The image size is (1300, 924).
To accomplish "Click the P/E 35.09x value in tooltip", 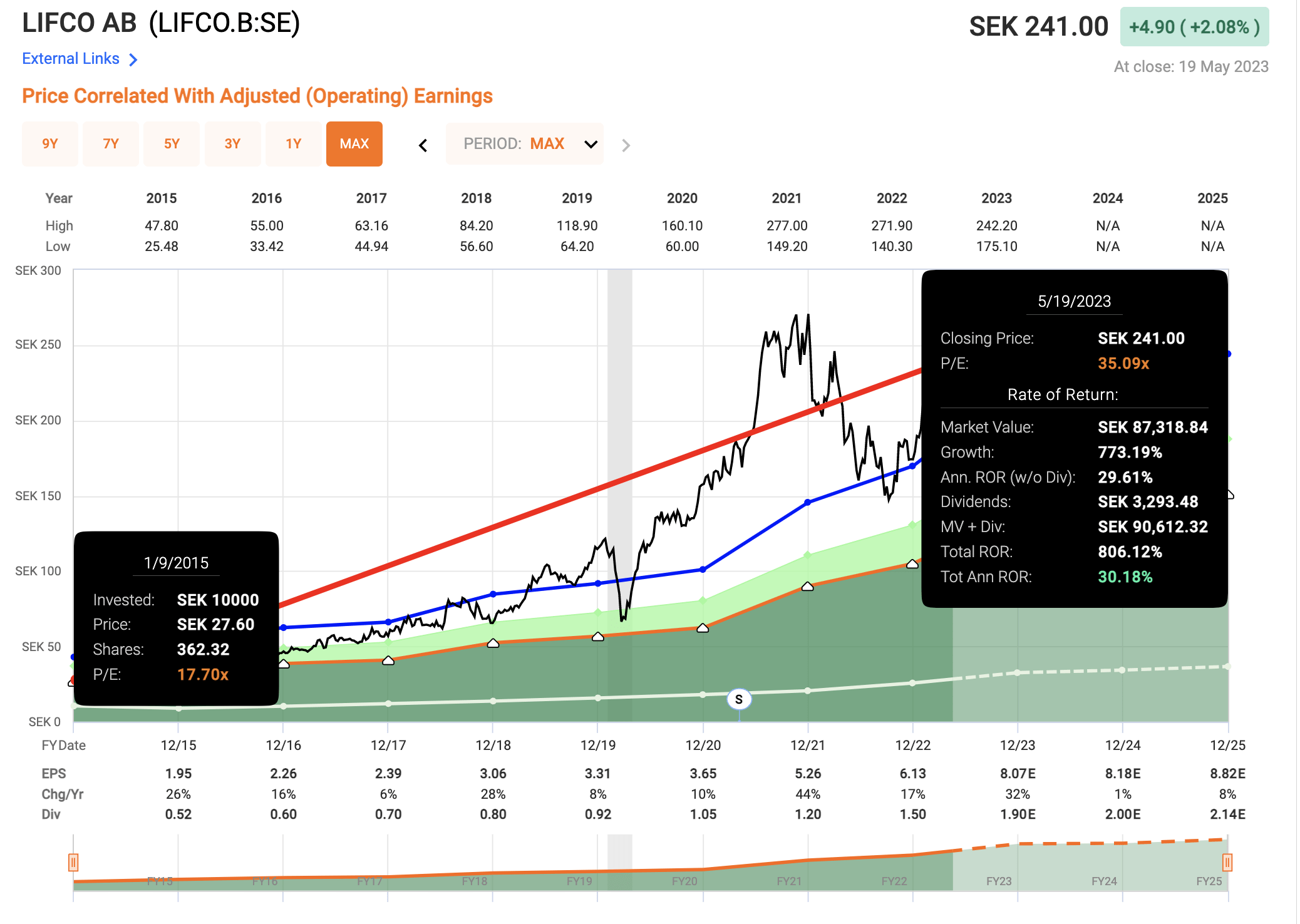I will 1124,363.
